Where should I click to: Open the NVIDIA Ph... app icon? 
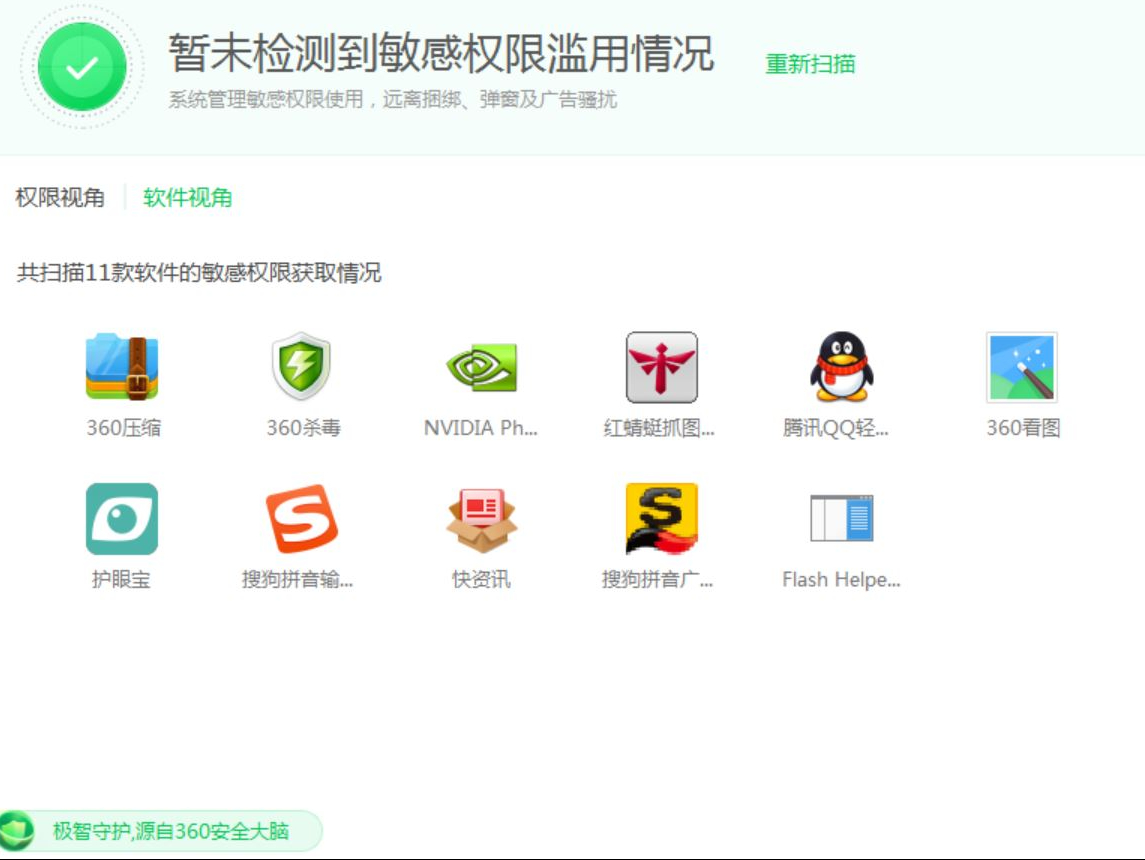click(x=481, y=366)
